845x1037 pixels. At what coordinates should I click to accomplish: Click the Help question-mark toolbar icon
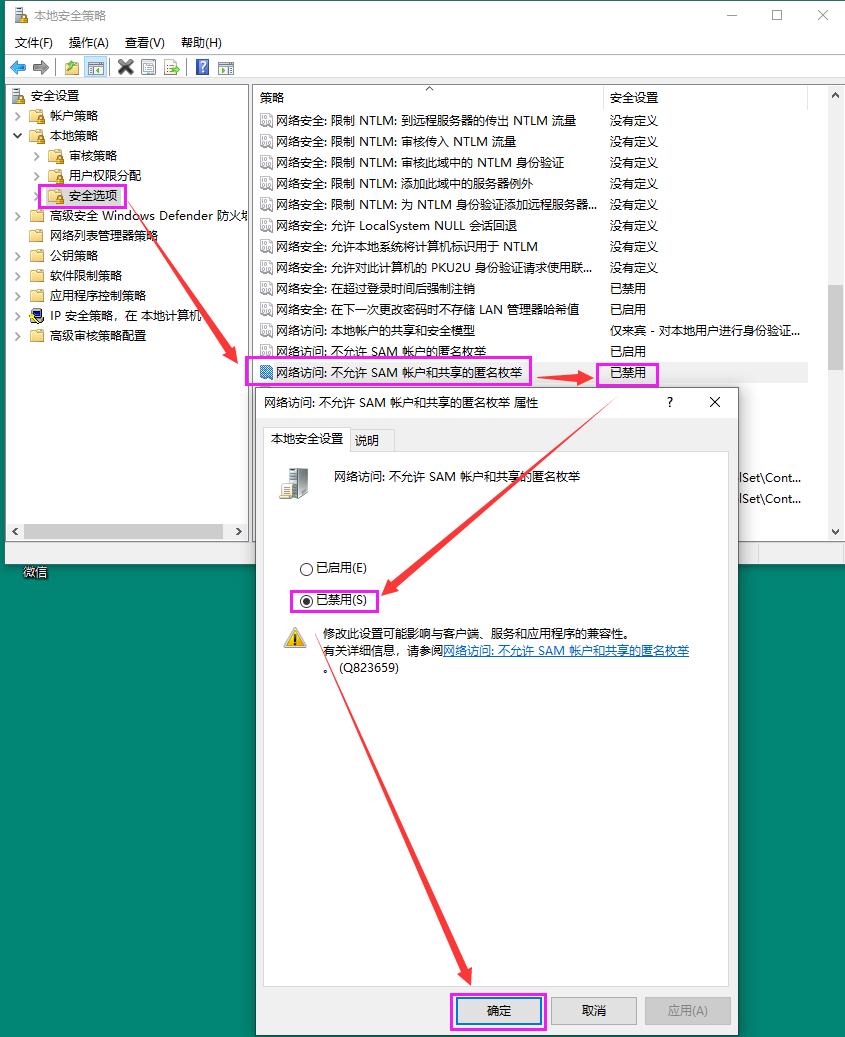point(200,66)
